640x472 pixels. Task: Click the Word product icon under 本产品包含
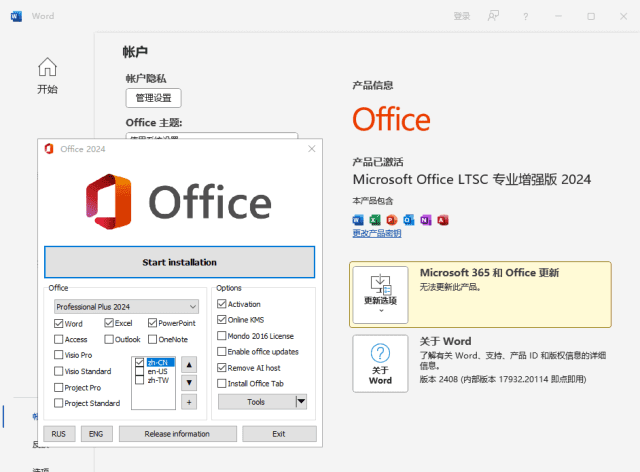358,220
